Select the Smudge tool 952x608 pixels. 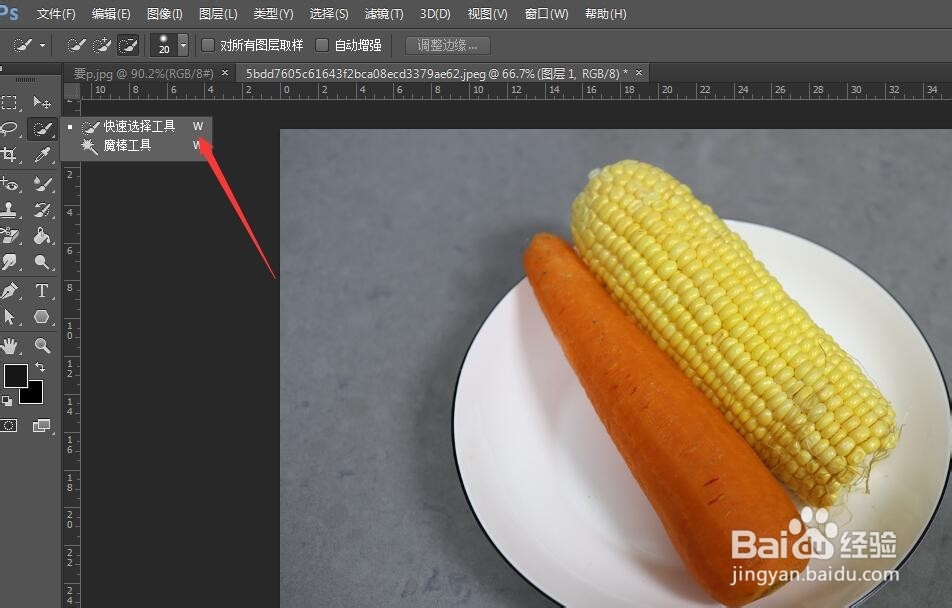coord(9,262)
